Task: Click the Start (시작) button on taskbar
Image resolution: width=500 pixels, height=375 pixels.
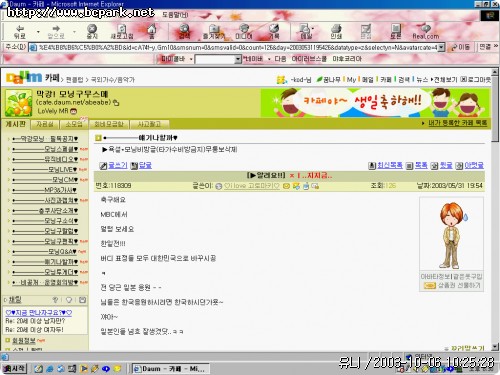Action: [x=14, y=368]
